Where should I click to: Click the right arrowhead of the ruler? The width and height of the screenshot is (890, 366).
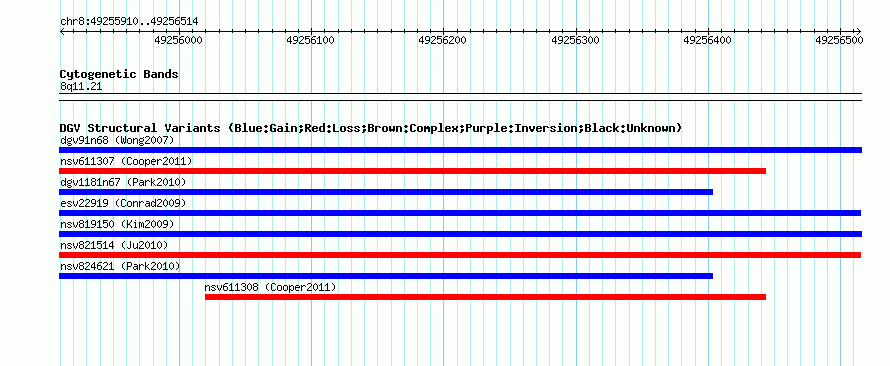[x=858, y=31]
